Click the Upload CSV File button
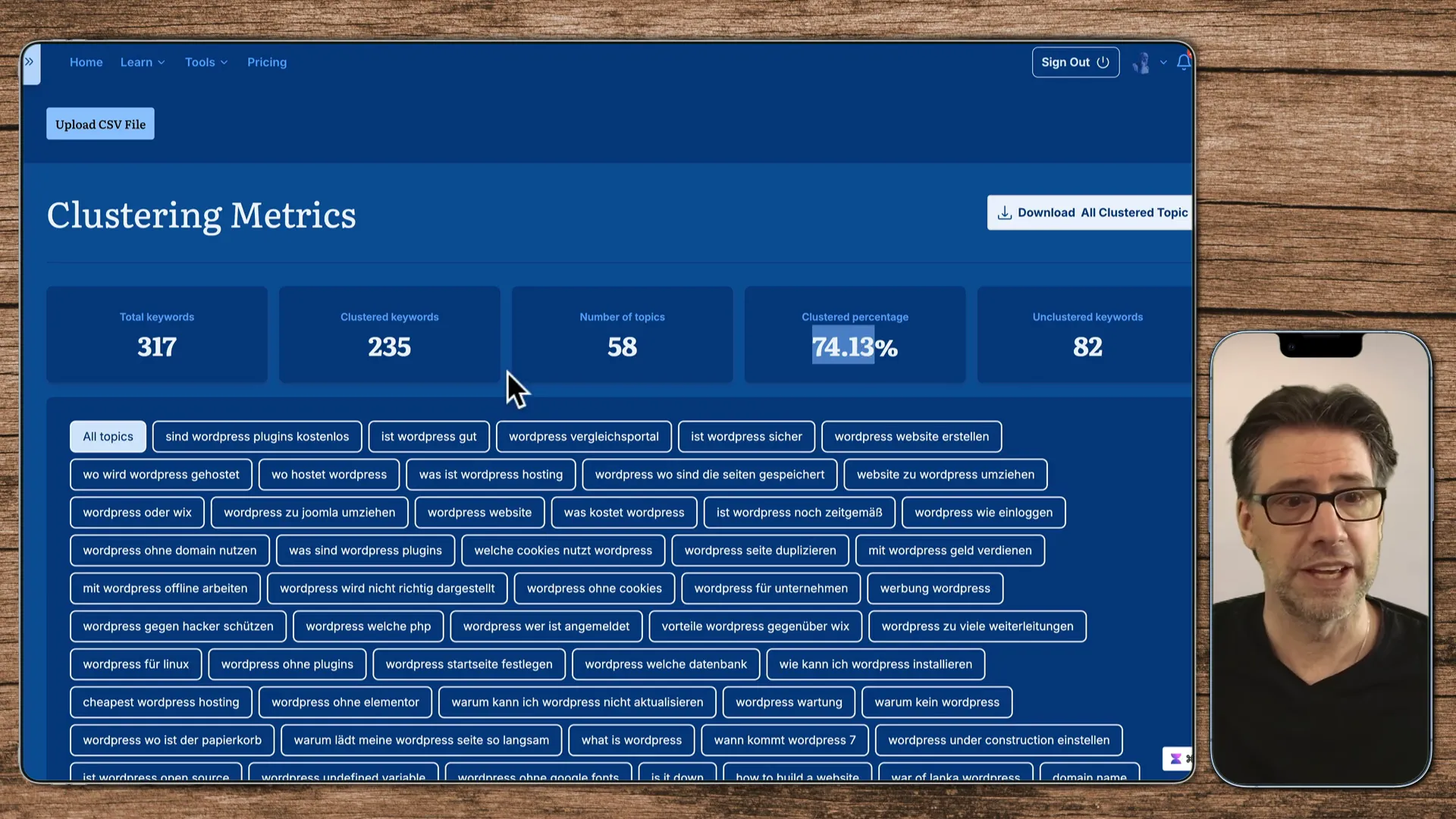 point(99,124)
